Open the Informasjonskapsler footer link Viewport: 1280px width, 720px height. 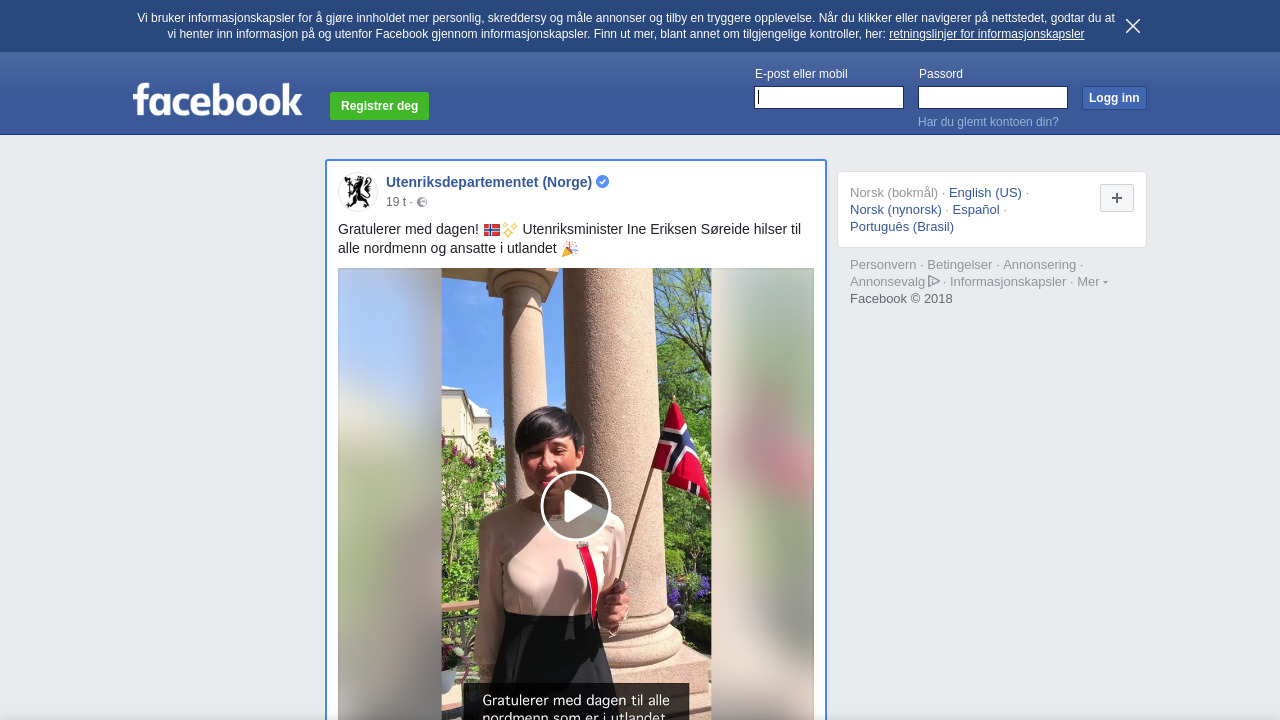pyautogui.click(x=1008, y=282)
